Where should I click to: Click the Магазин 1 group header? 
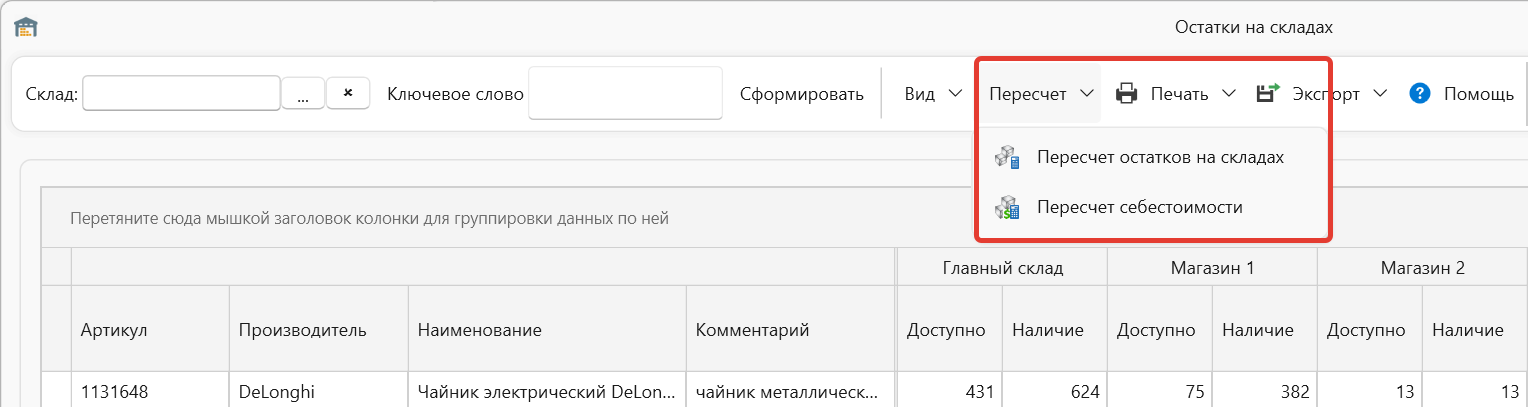tap(1212, 267)
